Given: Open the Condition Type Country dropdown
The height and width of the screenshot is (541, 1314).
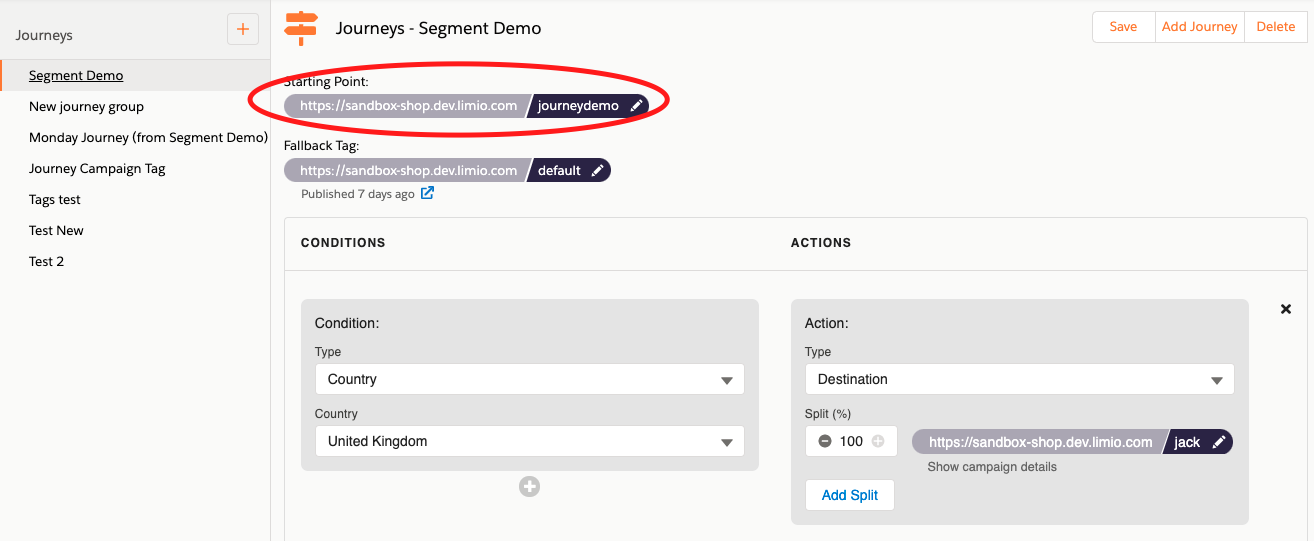Looking at the screenshot, I should click(530, 379).
